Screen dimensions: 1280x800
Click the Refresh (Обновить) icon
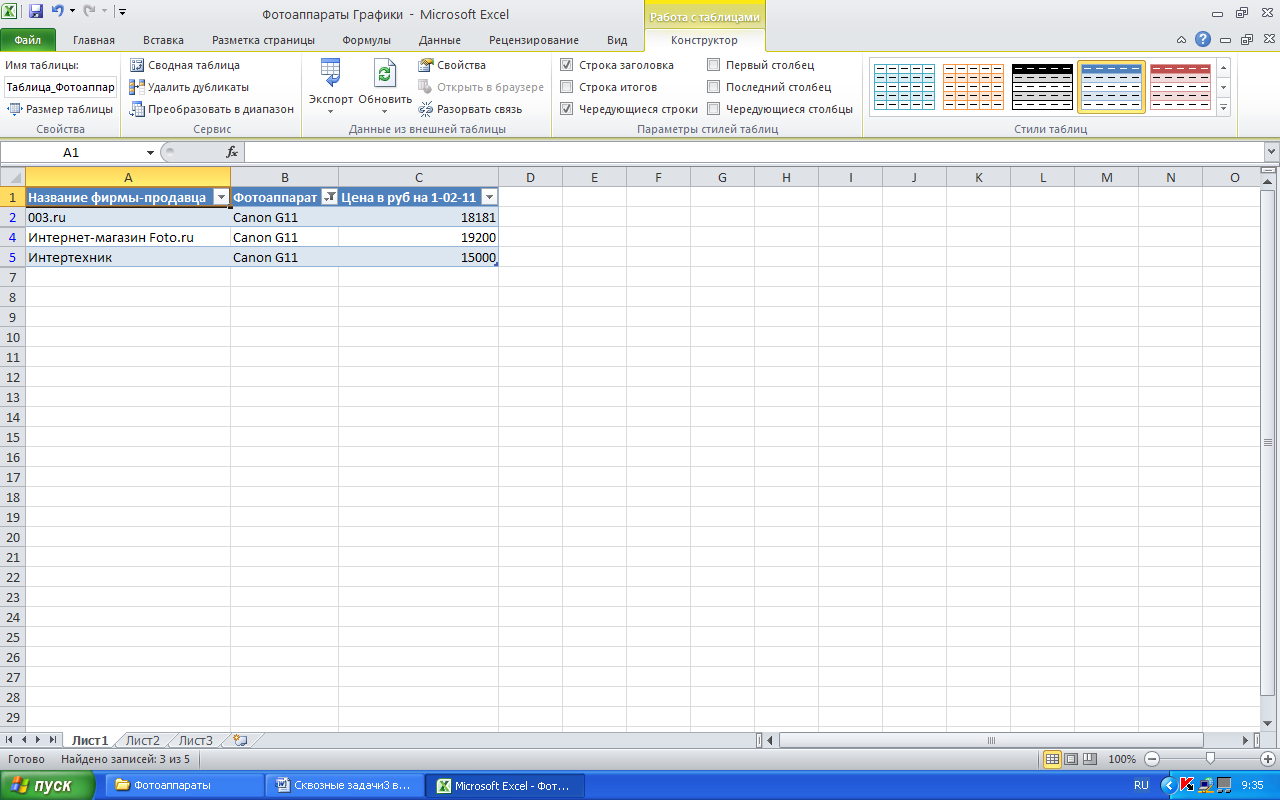click(385, 73)
